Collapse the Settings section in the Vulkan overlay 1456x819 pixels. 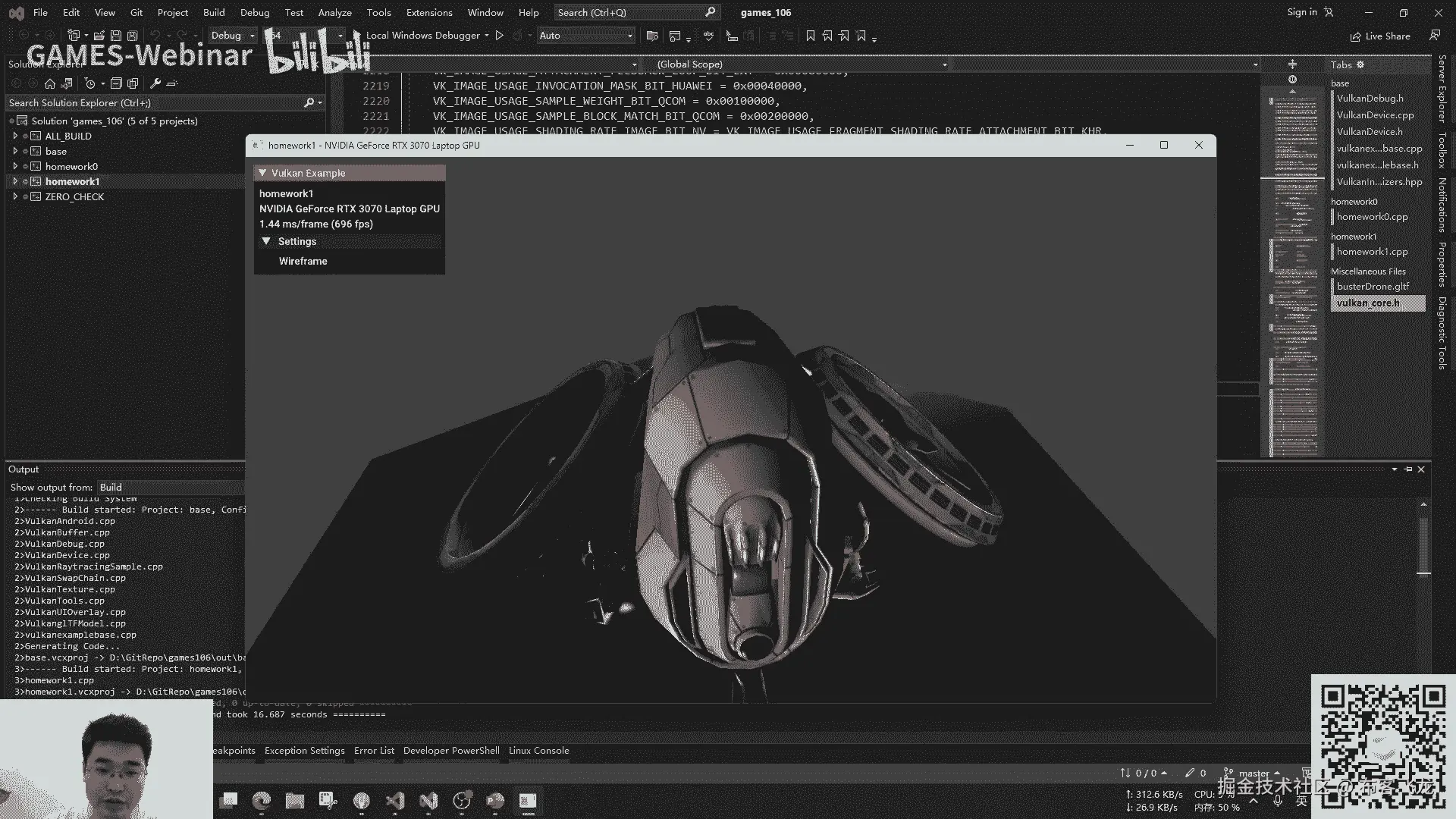(266, 241)
